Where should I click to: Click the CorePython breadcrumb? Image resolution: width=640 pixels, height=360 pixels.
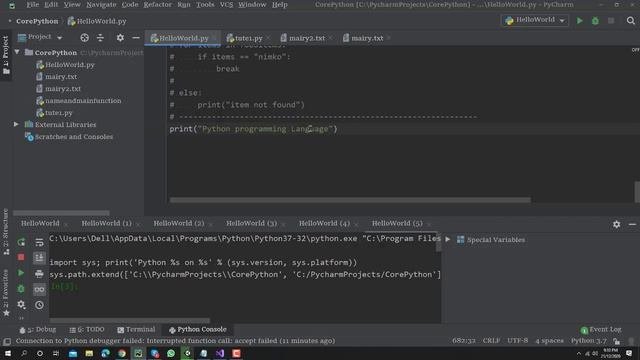(x=37, y=21)
